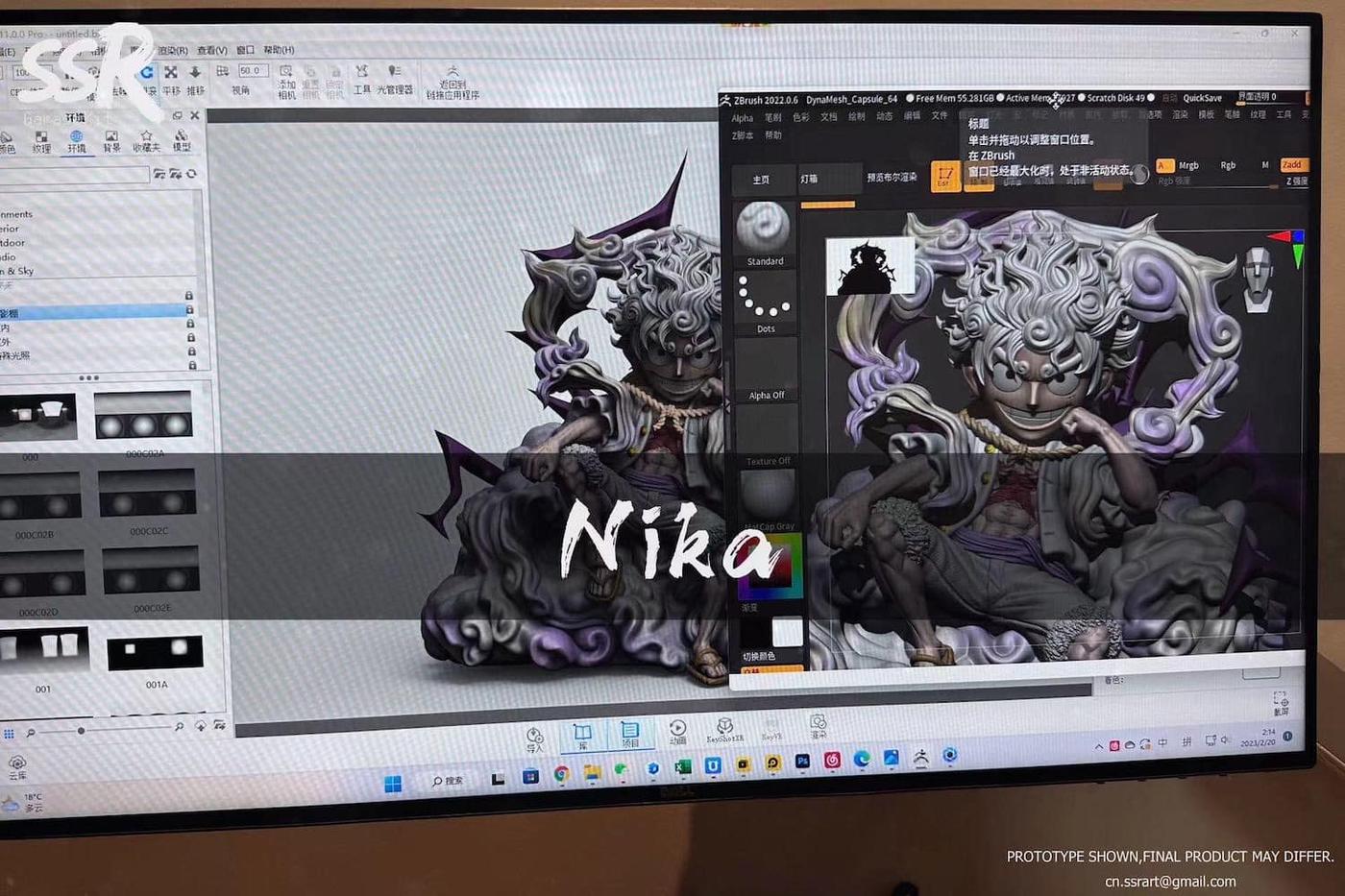Select the 'tdoor' folder row
Image resolution: width=1345 pixels, height=896 pixels.
(x=96, y=243)
